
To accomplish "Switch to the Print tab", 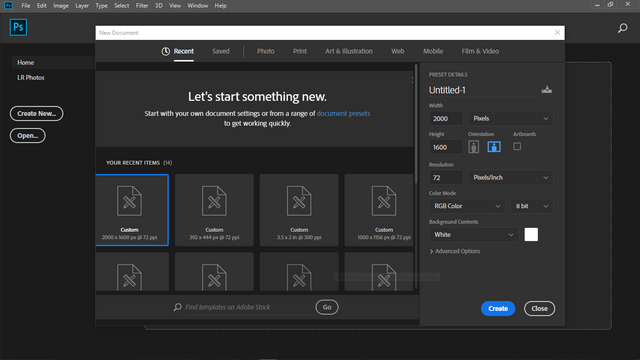I will coord(300,51).
